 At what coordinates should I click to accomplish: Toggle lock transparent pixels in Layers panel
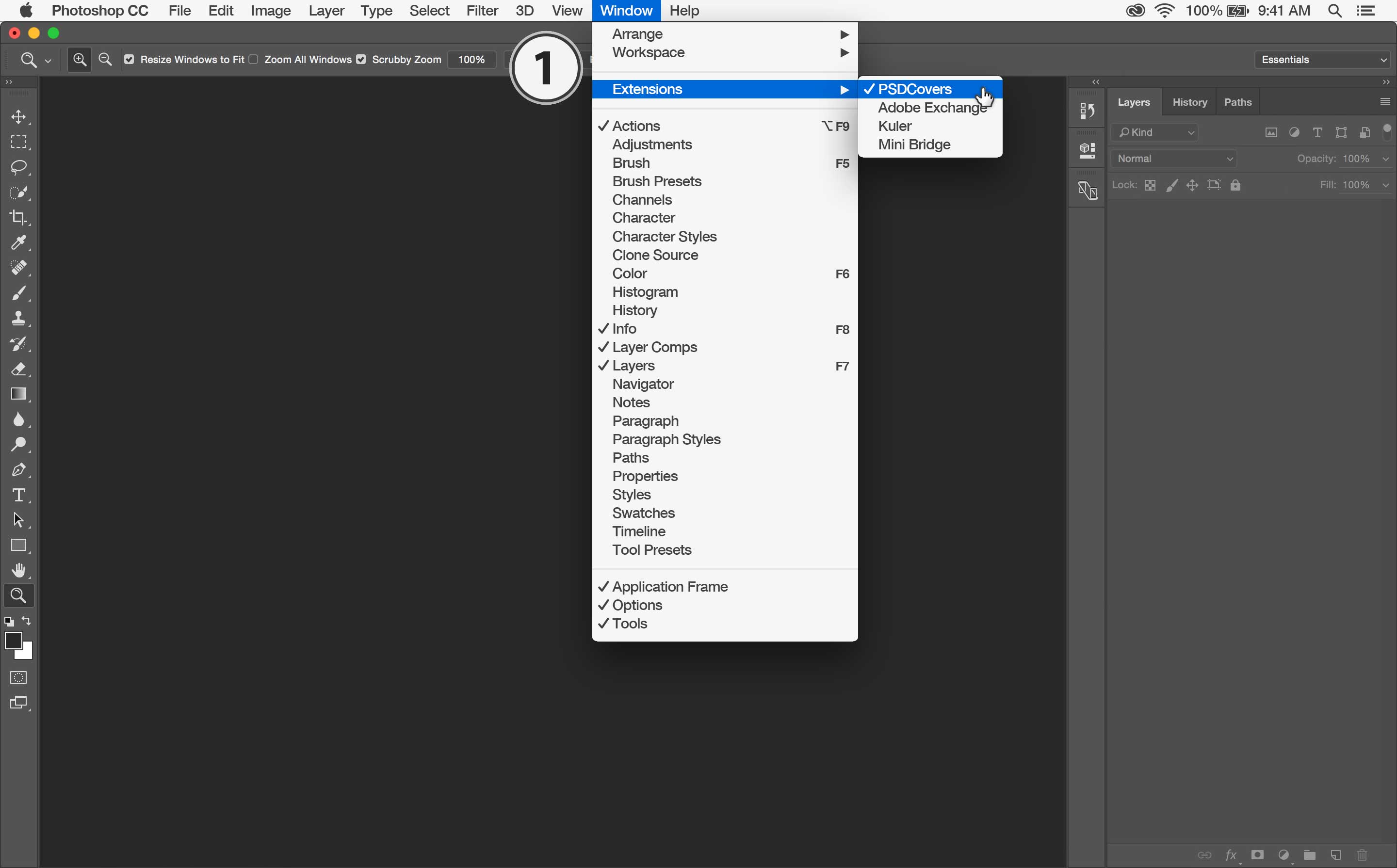[1150, 185]
